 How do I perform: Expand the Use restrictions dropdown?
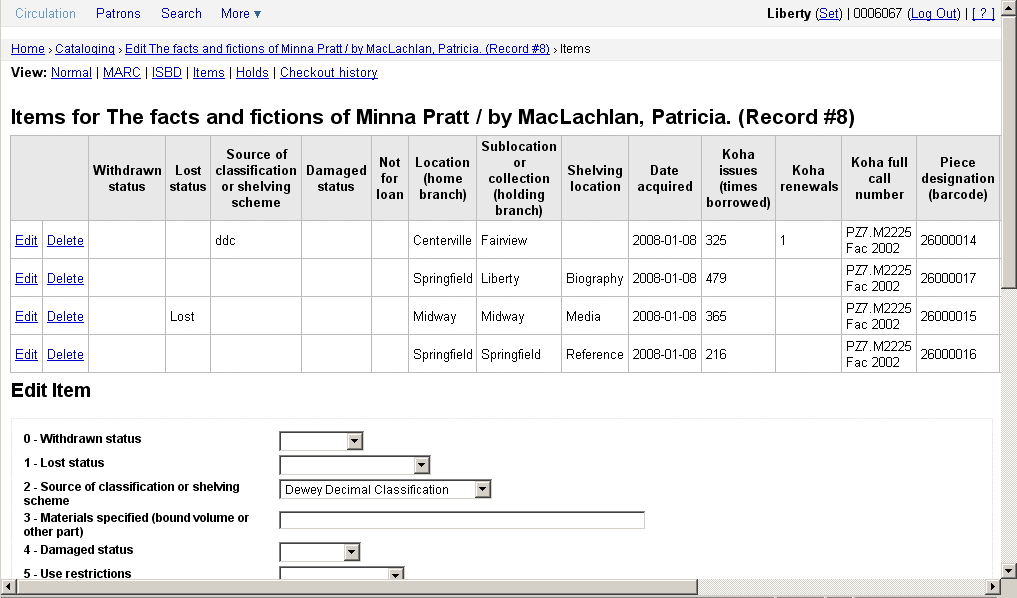[x=341, y=574]
